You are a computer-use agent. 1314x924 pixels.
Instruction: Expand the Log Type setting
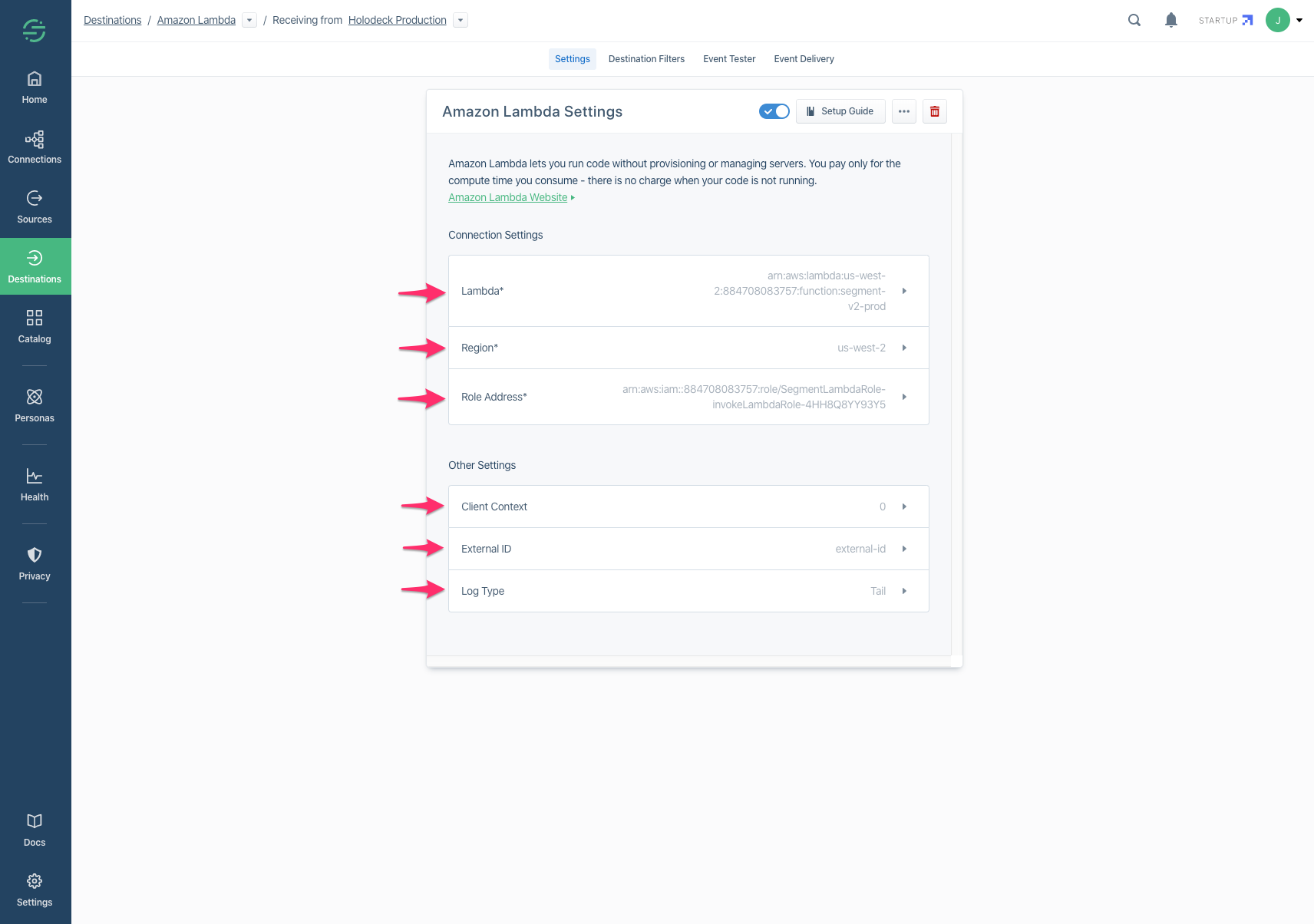click(688, 591)
